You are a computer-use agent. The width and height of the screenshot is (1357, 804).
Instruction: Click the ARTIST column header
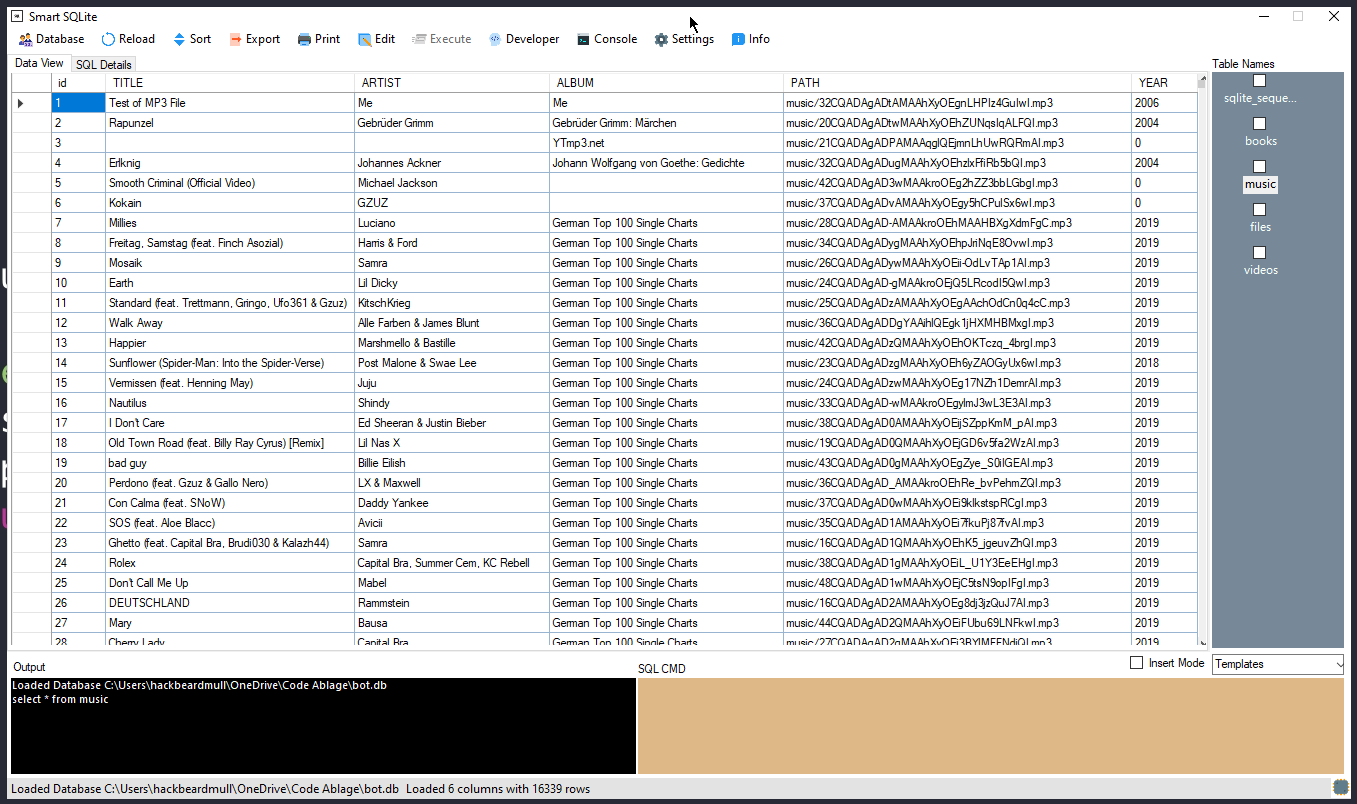coord(452,83)
